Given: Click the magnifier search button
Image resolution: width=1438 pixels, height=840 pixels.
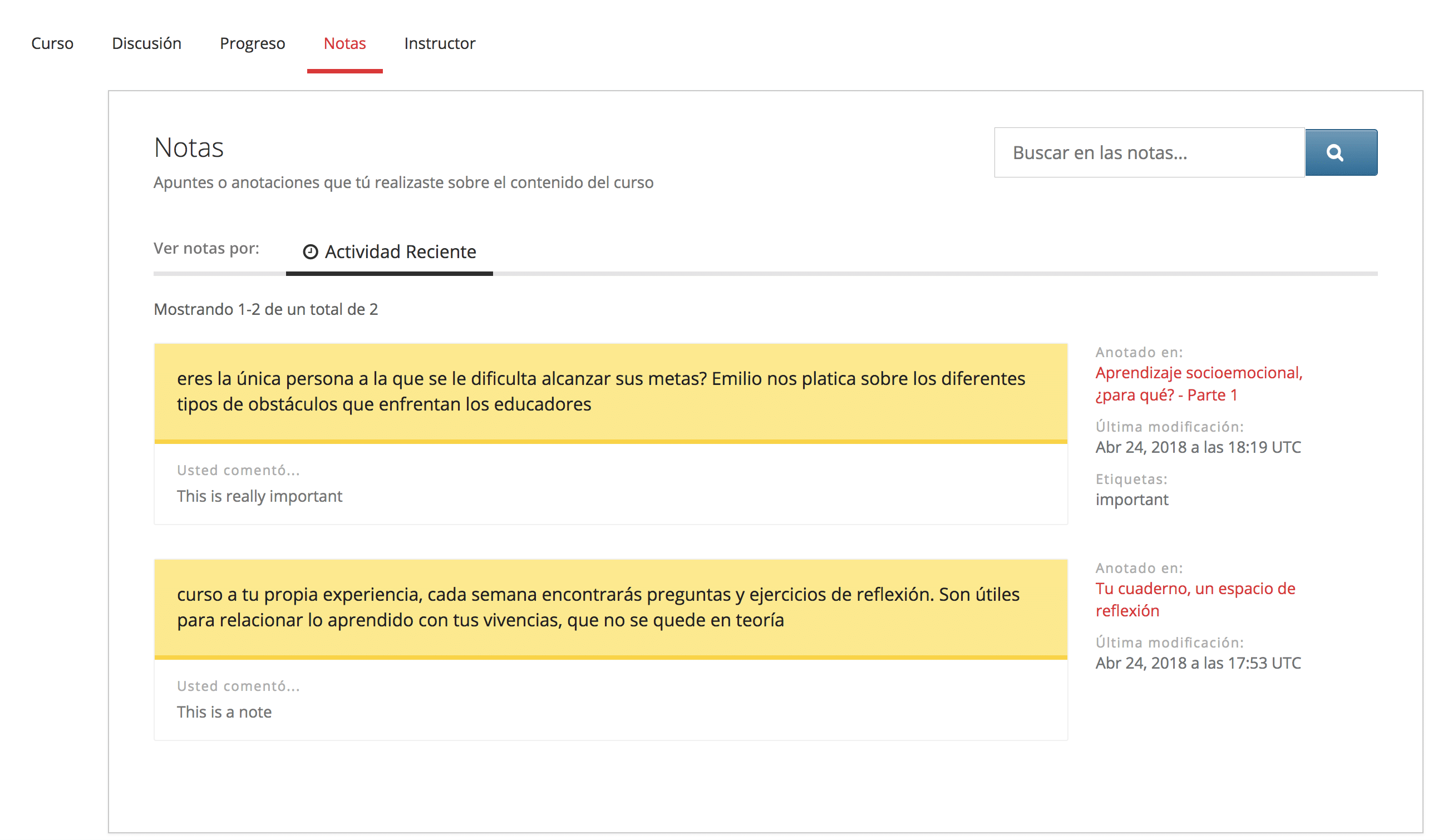Looking at the screenshot, I should pyautogui.click(x=1341, y=152).
